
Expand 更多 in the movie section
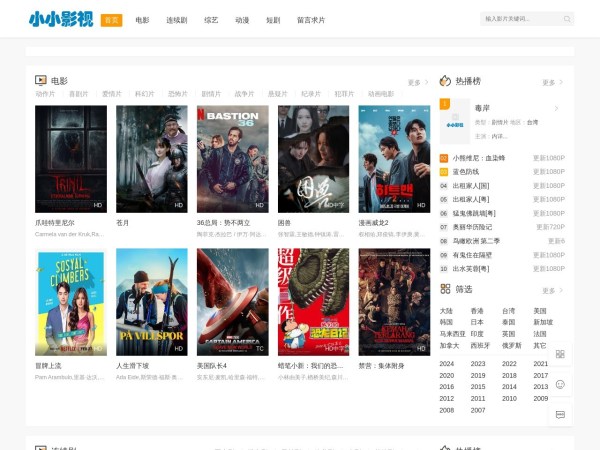(x=418, y=82)
